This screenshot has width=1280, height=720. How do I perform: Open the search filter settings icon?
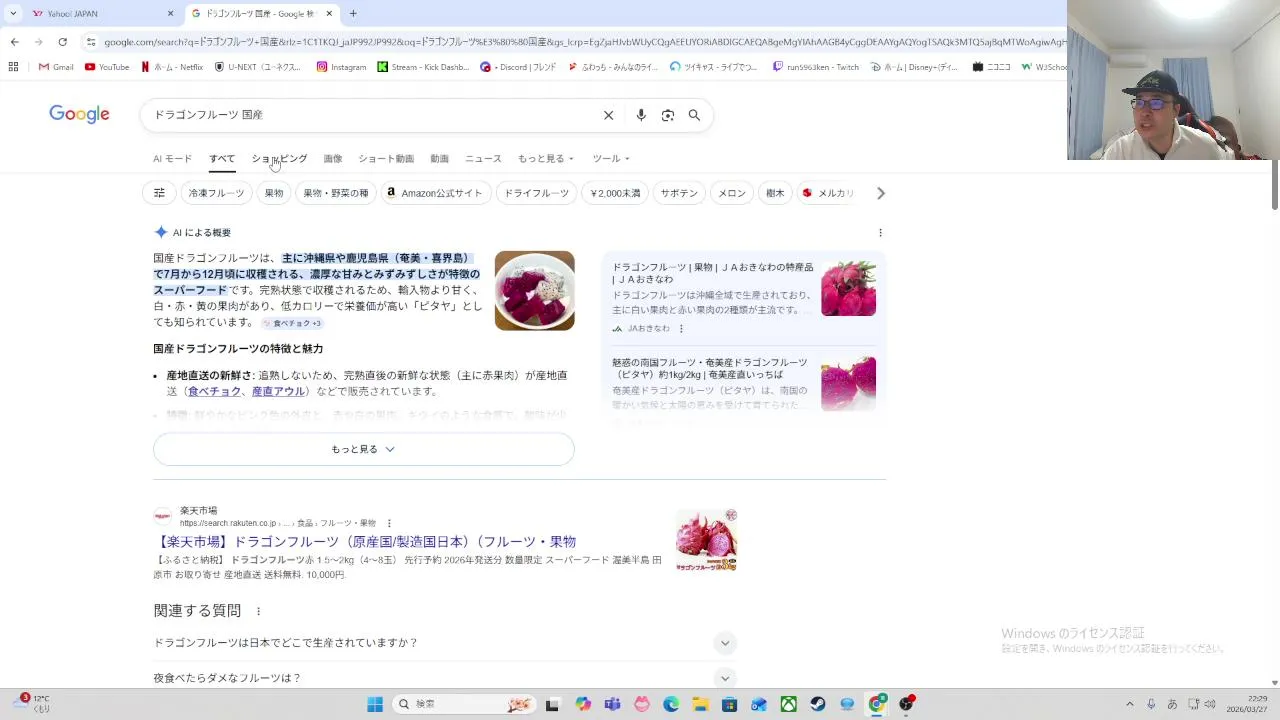pyautogui.click(x=159, y=193)
